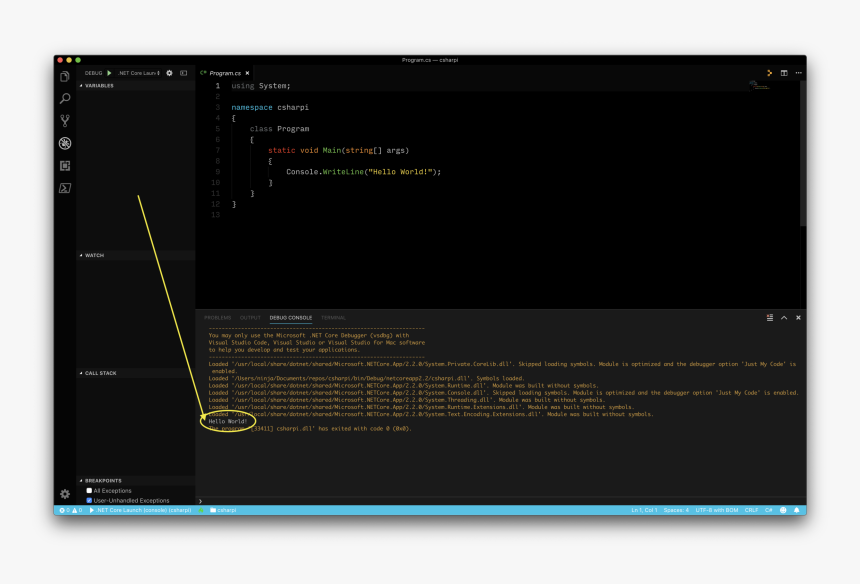Click the debug console input prompt
This screenshot has width=860, height=584.
pos(499,501)
